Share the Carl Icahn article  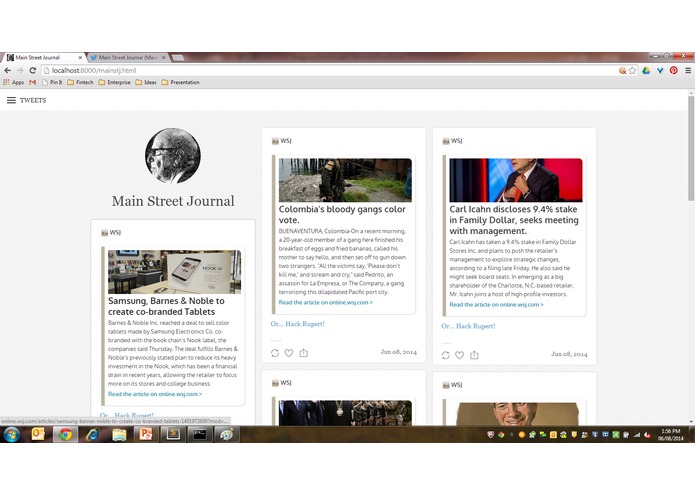(x=474, y=355)
